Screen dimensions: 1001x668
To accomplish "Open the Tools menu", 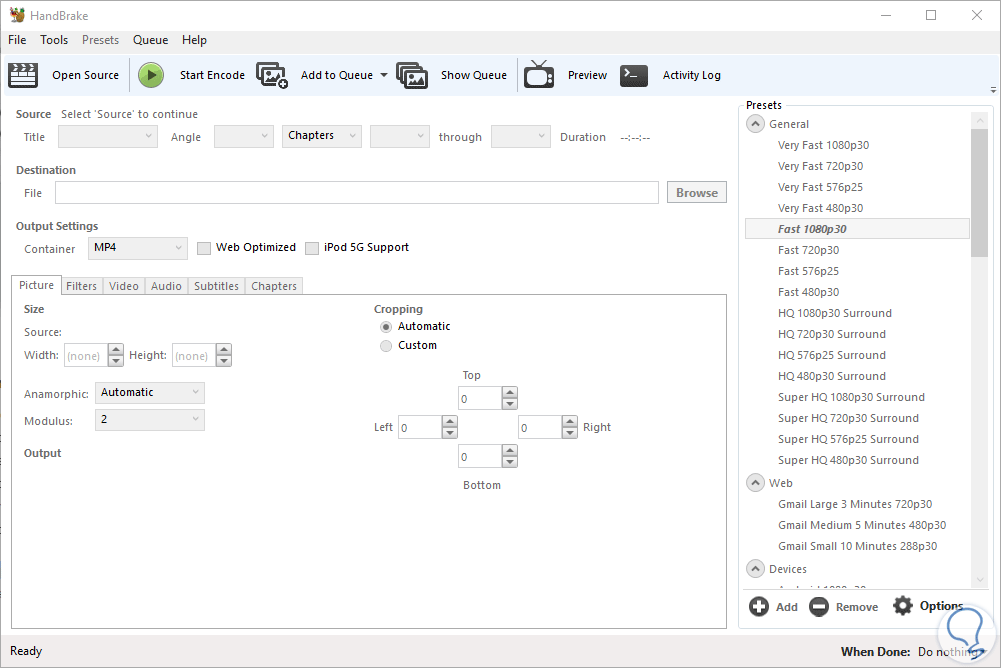I will 54,40.
